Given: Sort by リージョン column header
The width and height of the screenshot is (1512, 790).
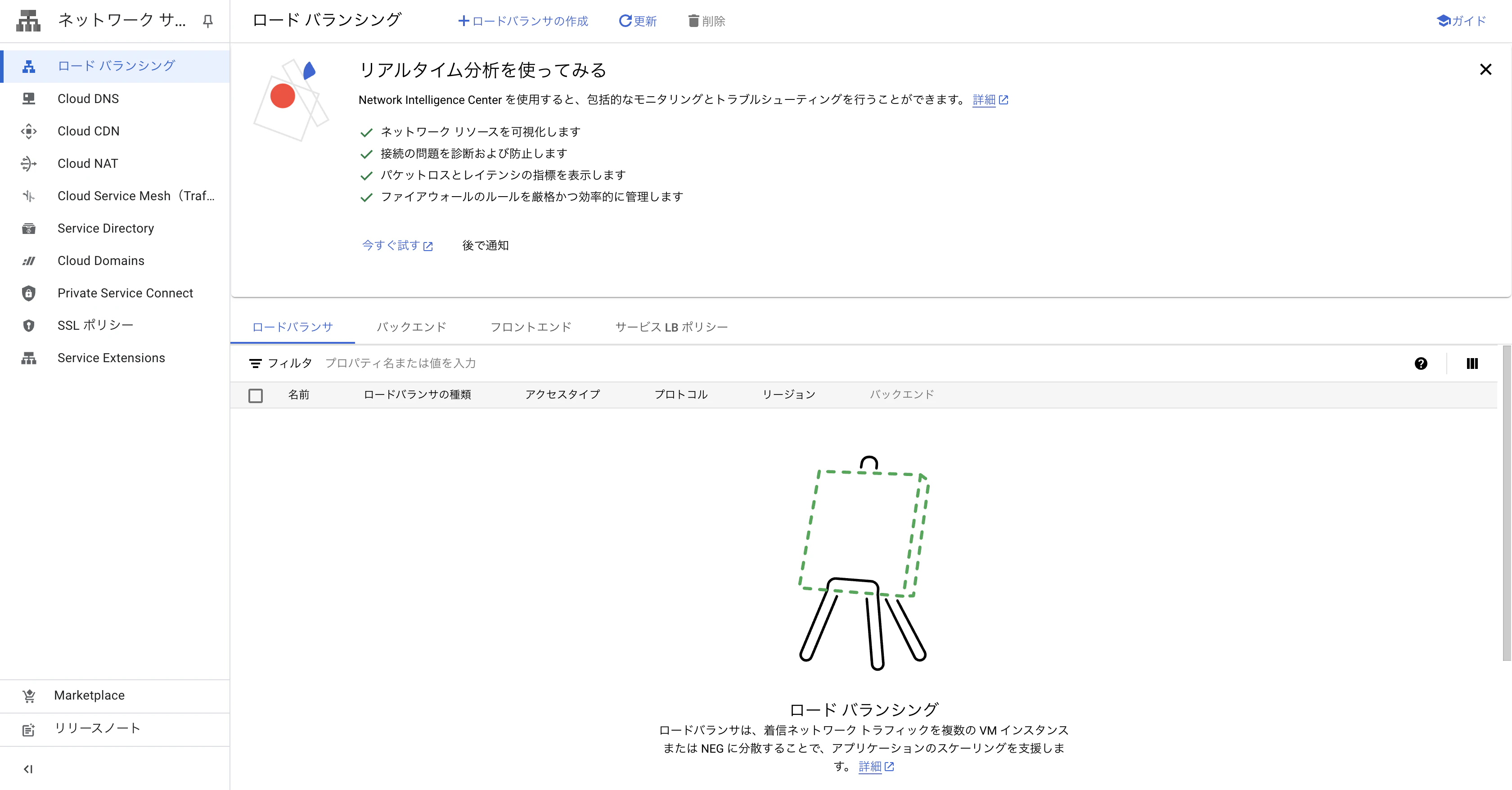Looking at the screenshot, I should pyautogui.click(x=789, y=395).
